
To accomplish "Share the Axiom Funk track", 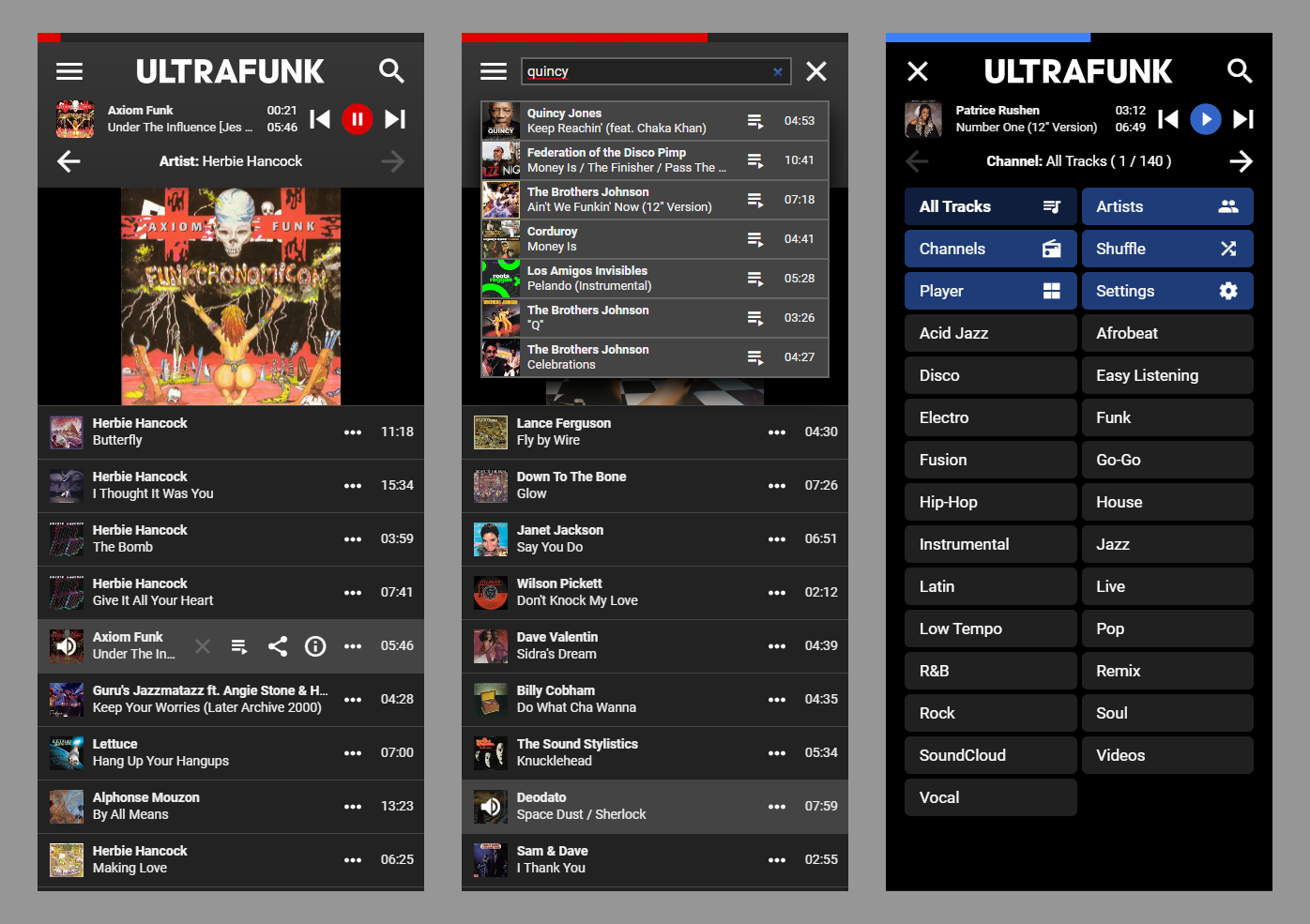I will point(278,646).
